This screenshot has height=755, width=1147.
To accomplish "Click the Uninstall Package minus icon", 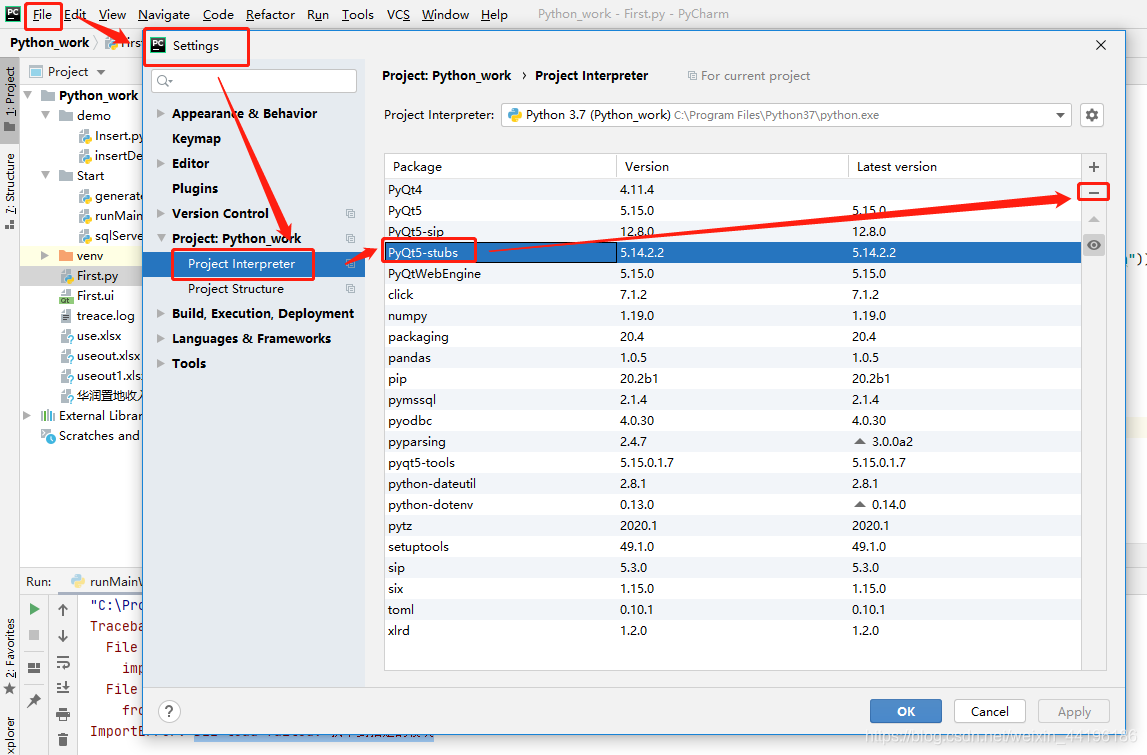I will 1093,192.
